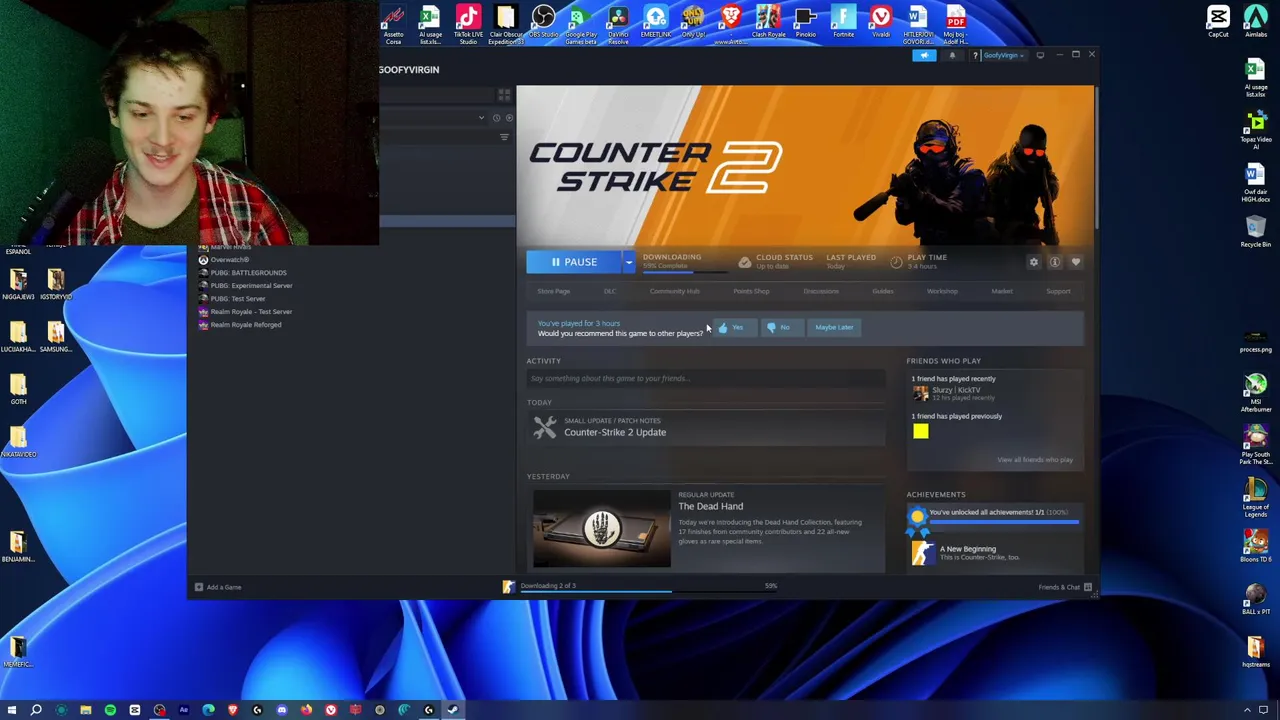Switch to Big Picture mode monitor icon

(1040, 55)
